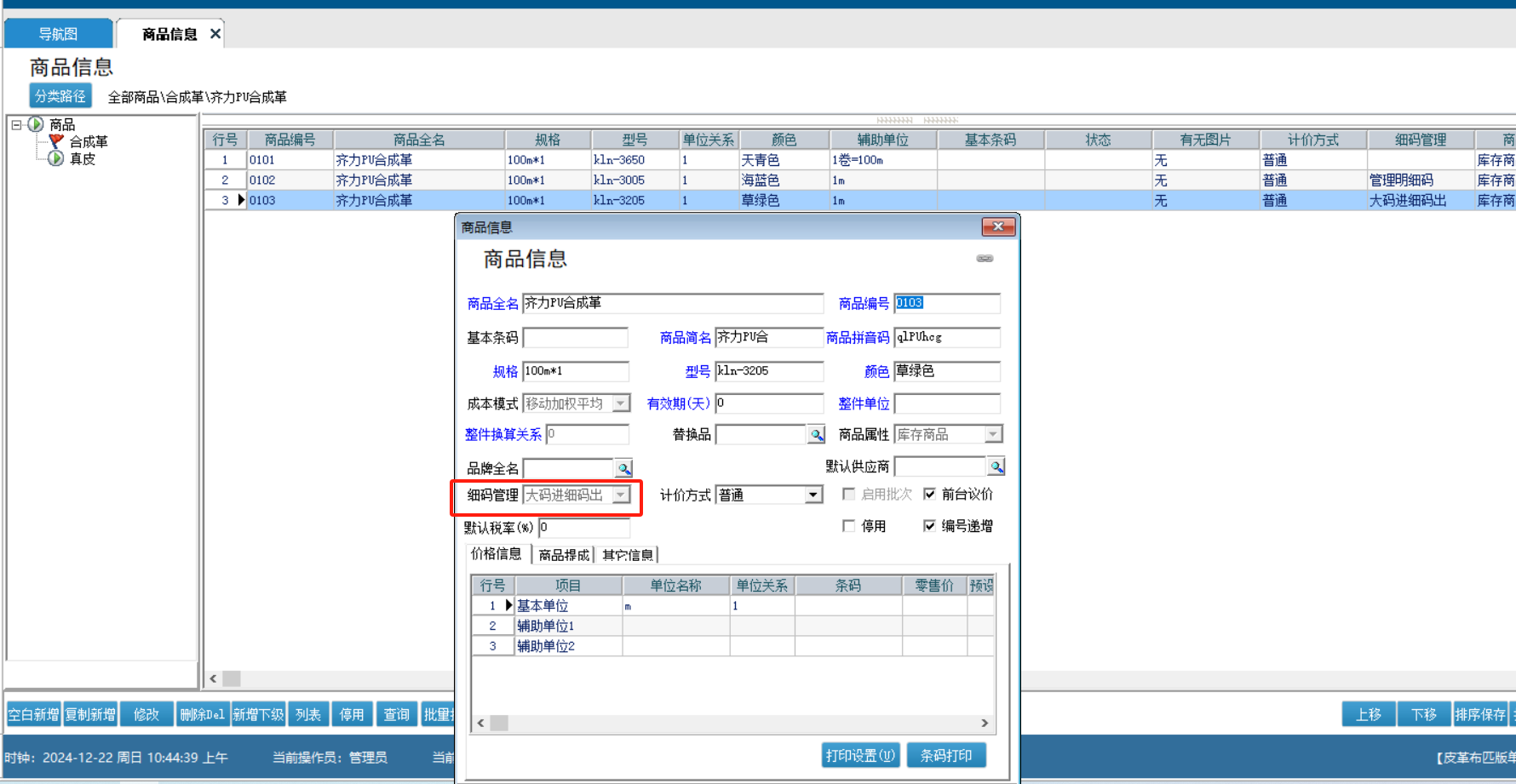The width and height of the screenshot is (1516, 784).
Task: Expand the 商品属性 dropdown list
Action: point(992,435)
